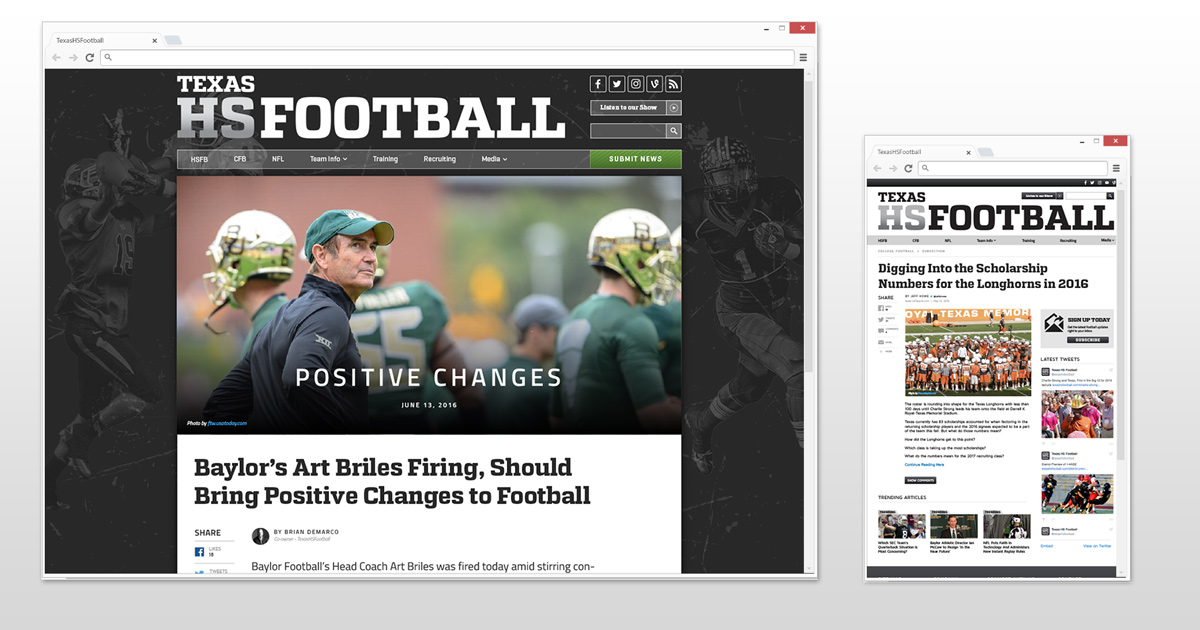Select CFB in large window navigation bar
The image size is (1200, 630).
tap(240, 159)
